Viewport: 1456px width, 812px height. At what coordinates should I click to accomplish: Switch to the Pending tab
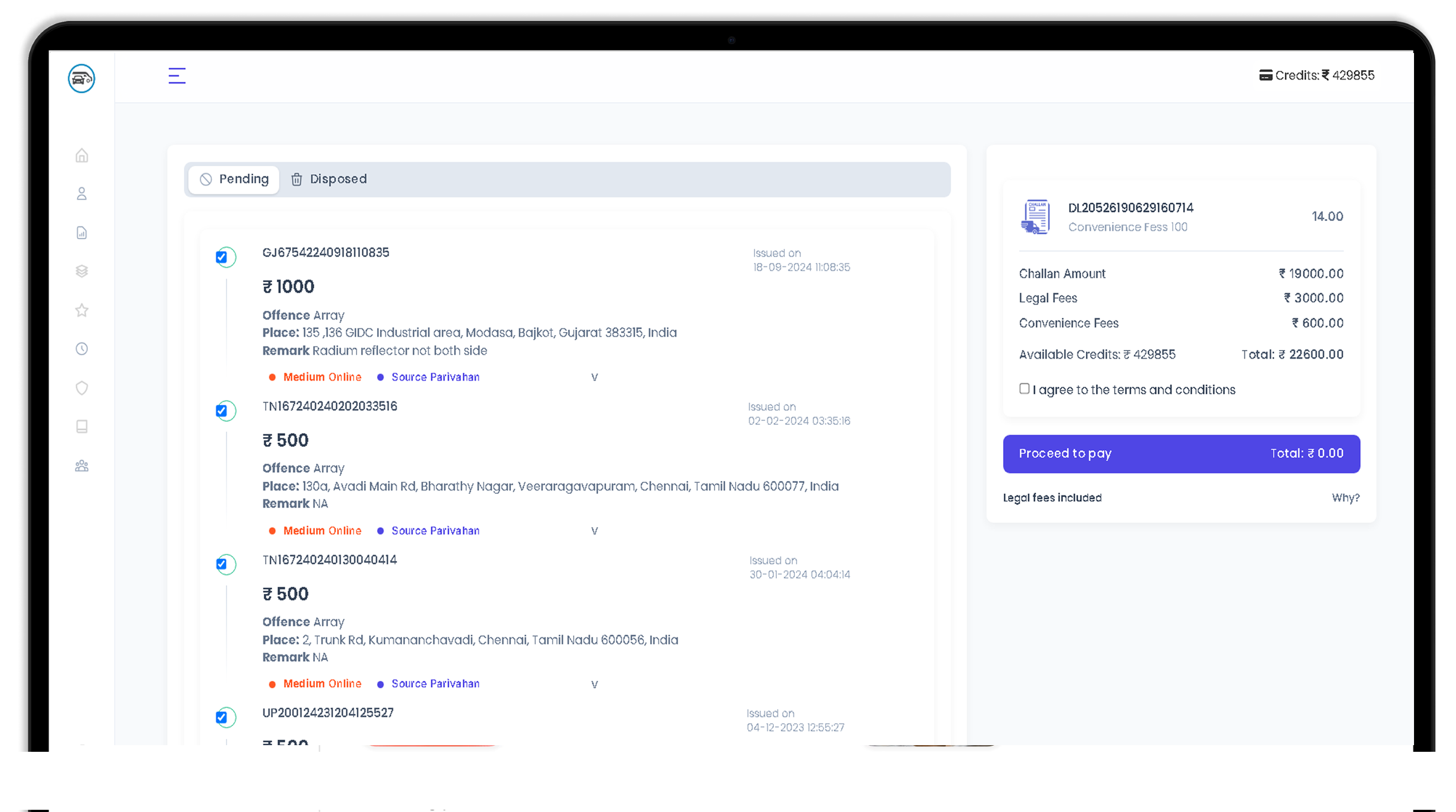coord(235,179)
